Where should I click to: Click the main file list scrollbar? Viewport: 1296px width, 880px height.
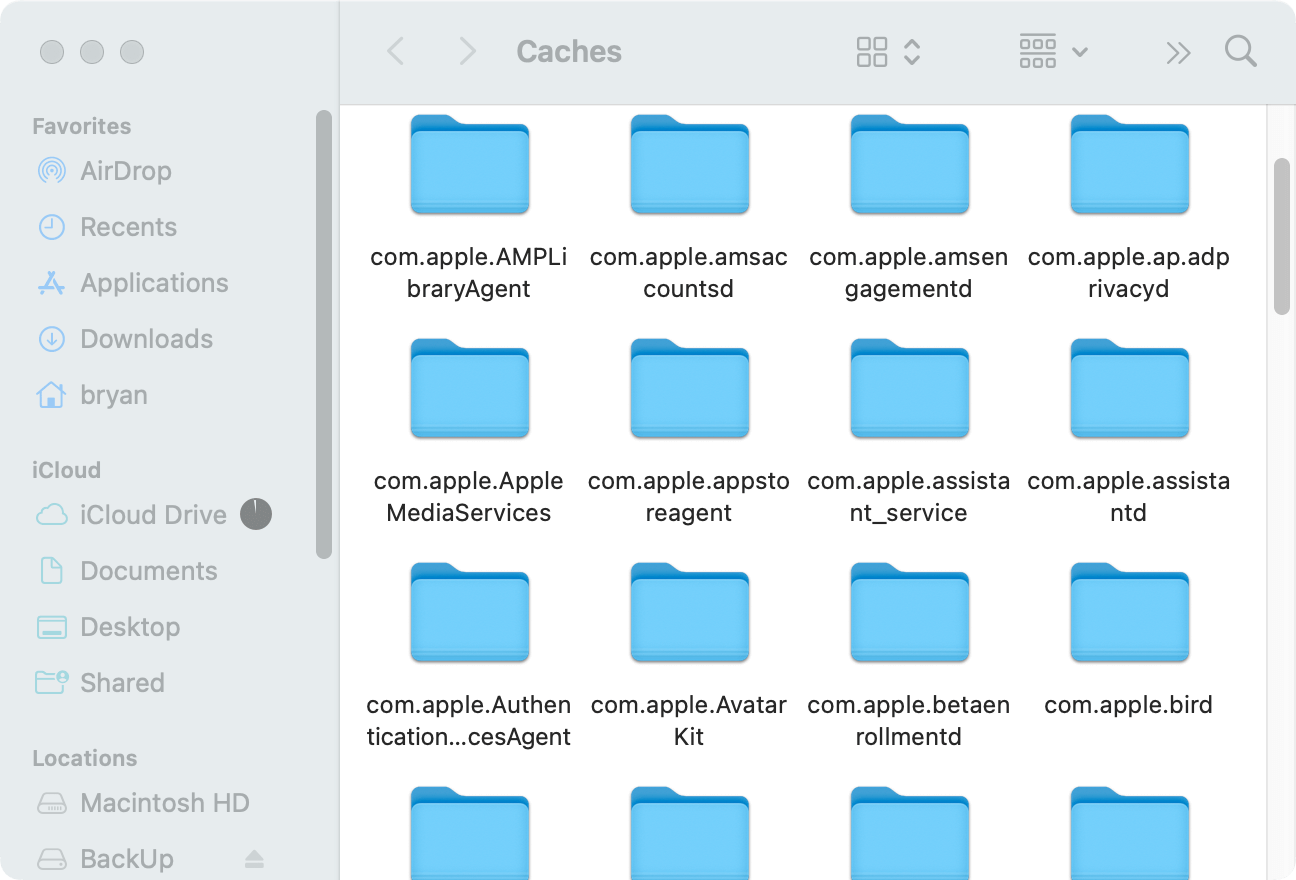click(x=1281, y=237)
